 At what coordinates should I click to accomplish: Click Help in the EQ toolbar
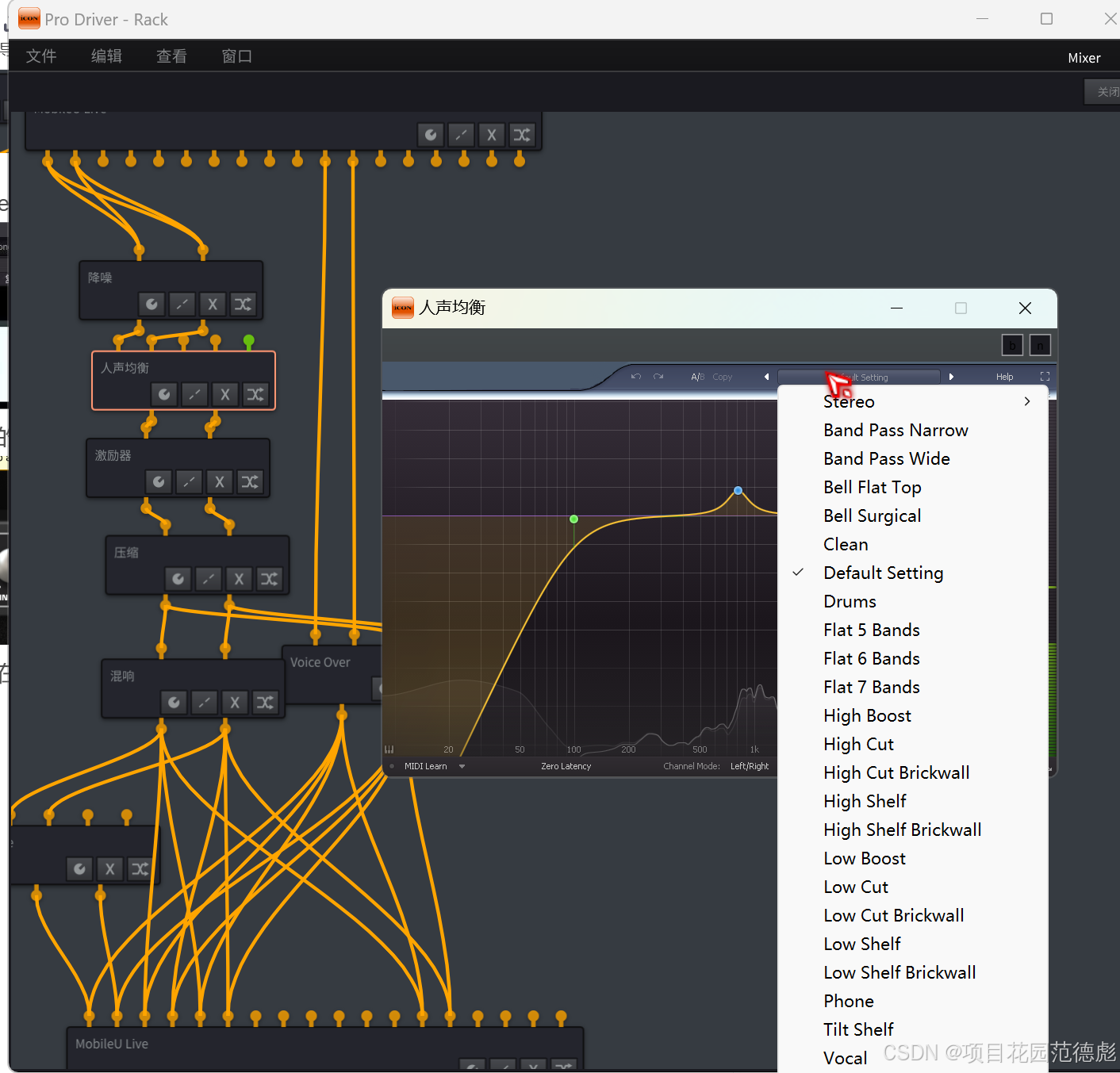(1004, 377)
